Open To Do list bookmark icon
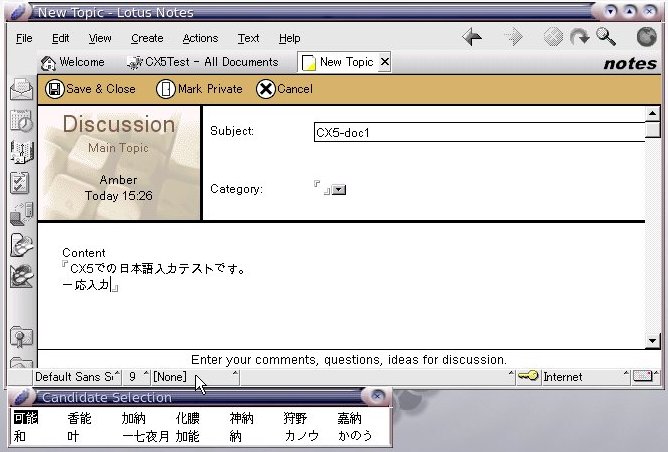This screenshot has height=452, width=668. [20, 183]
